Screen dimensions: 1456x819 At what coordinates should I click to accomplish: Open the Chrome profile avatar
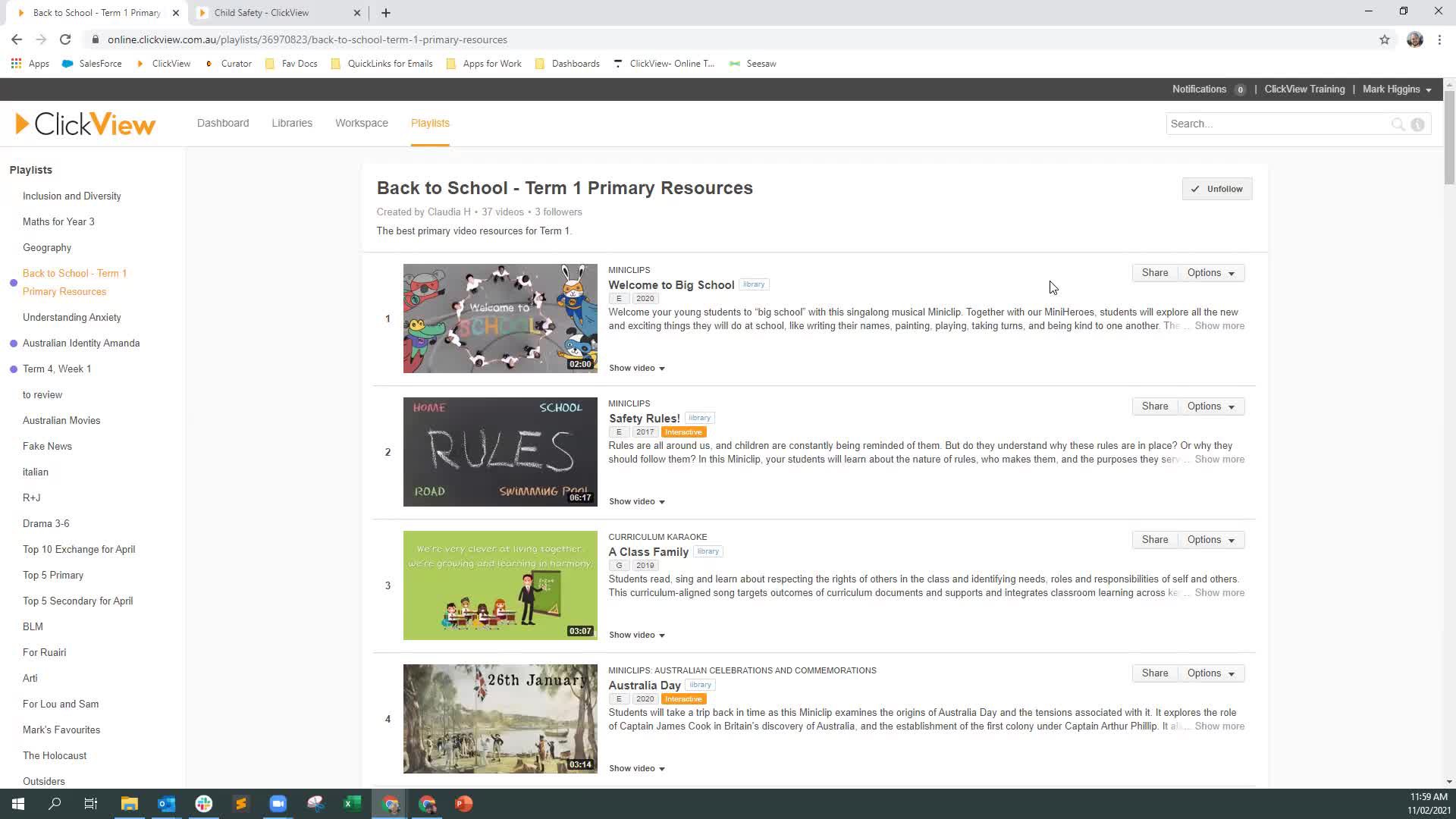pos(1414,39)
